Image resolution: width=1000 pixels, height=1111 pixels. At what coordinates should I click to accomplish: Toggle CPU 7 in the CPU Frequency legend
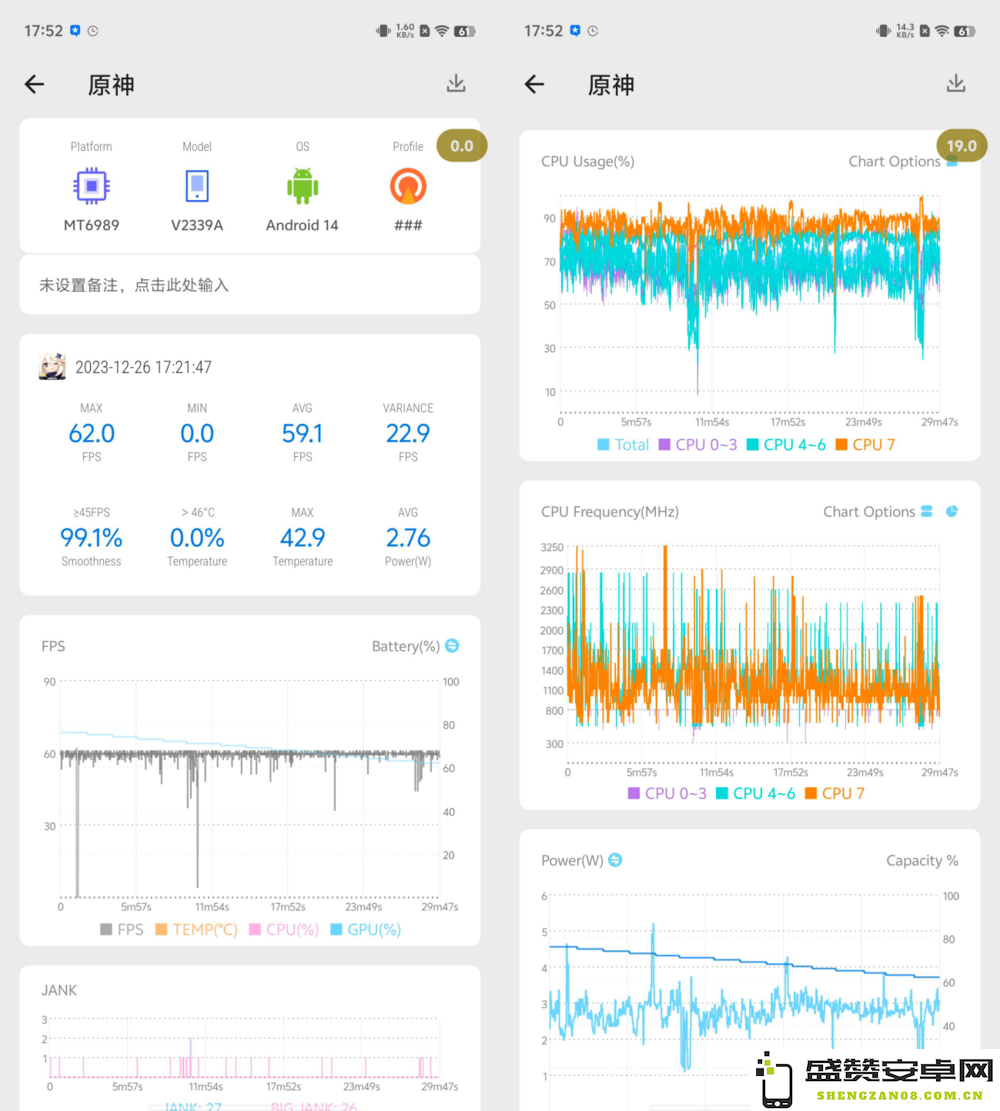(x=835, y=794)
